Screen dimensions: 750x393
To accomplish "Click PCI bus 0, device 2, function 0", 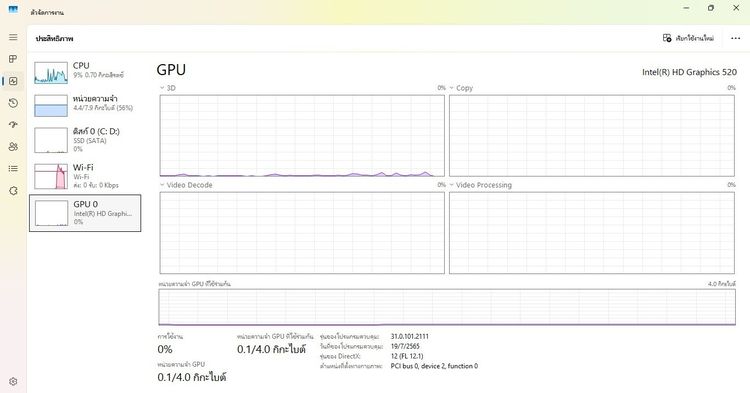I will 434,366.
